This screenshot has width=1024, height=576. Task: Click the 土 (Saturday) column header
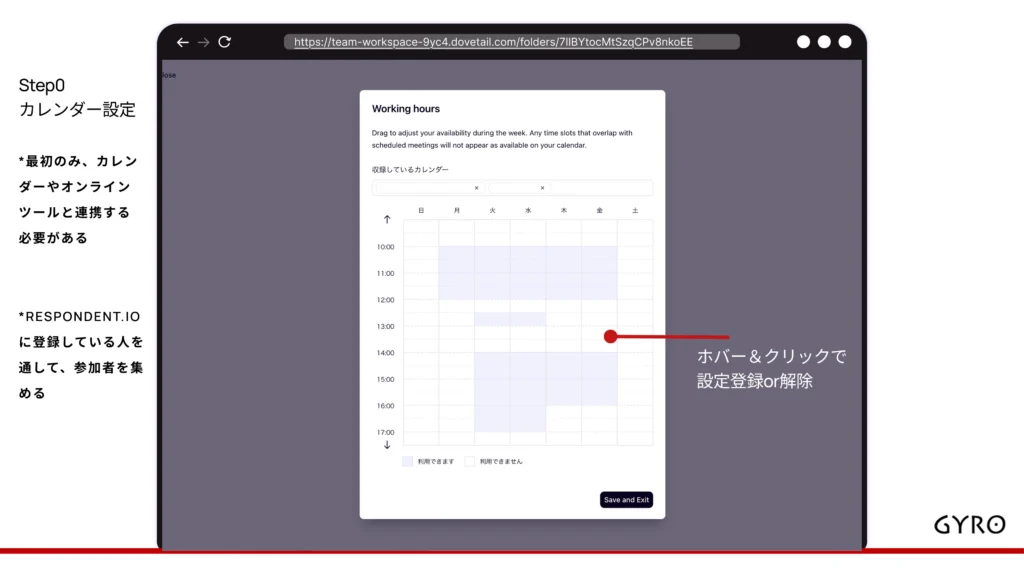click(635, 211)
